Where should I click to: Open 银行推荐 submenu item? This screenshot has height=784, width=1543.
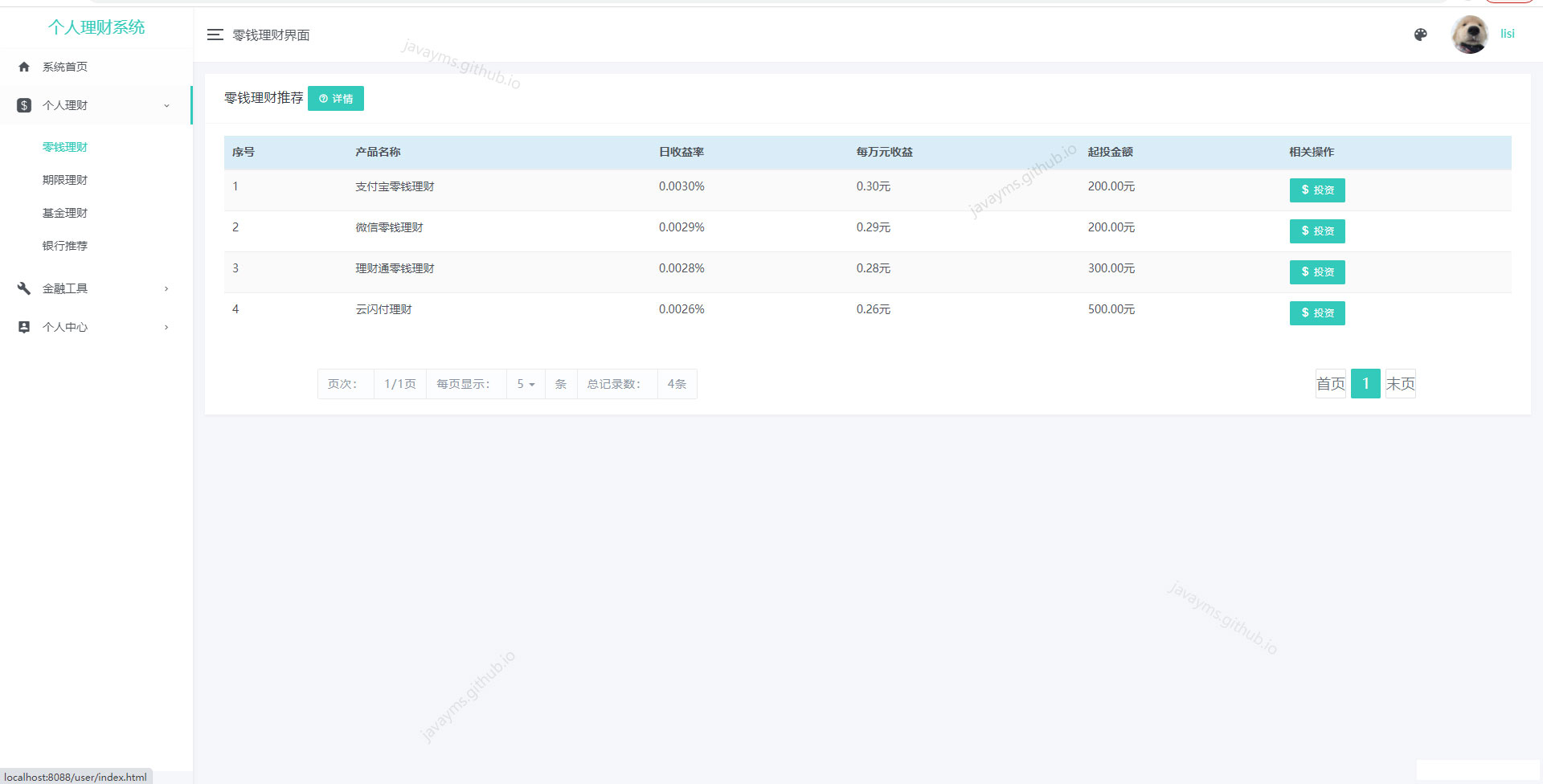tap(65, 246)
